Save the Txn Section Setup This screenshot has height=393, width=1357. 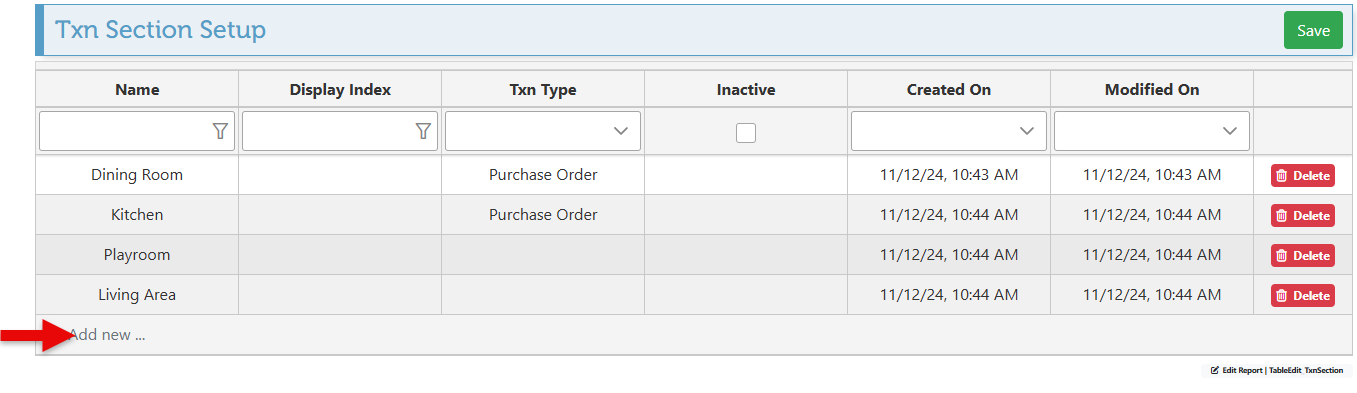click(x=1313, y=30)
